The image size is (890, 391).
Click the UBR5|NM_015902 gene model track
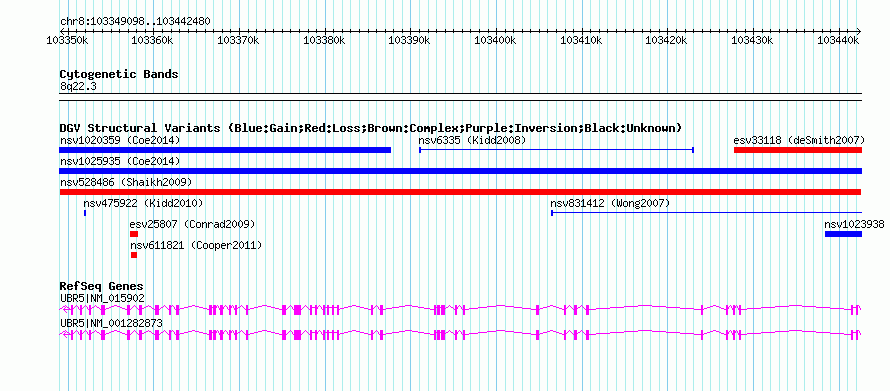pyautogui.click(x=460, y=309)
